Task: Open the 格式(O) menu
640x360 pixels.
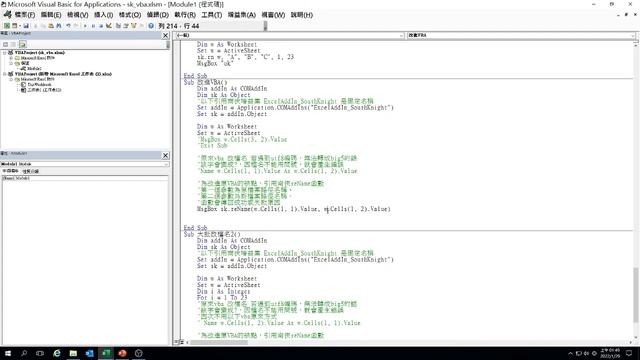Action: pyautogui.click(x=130, y=15)
